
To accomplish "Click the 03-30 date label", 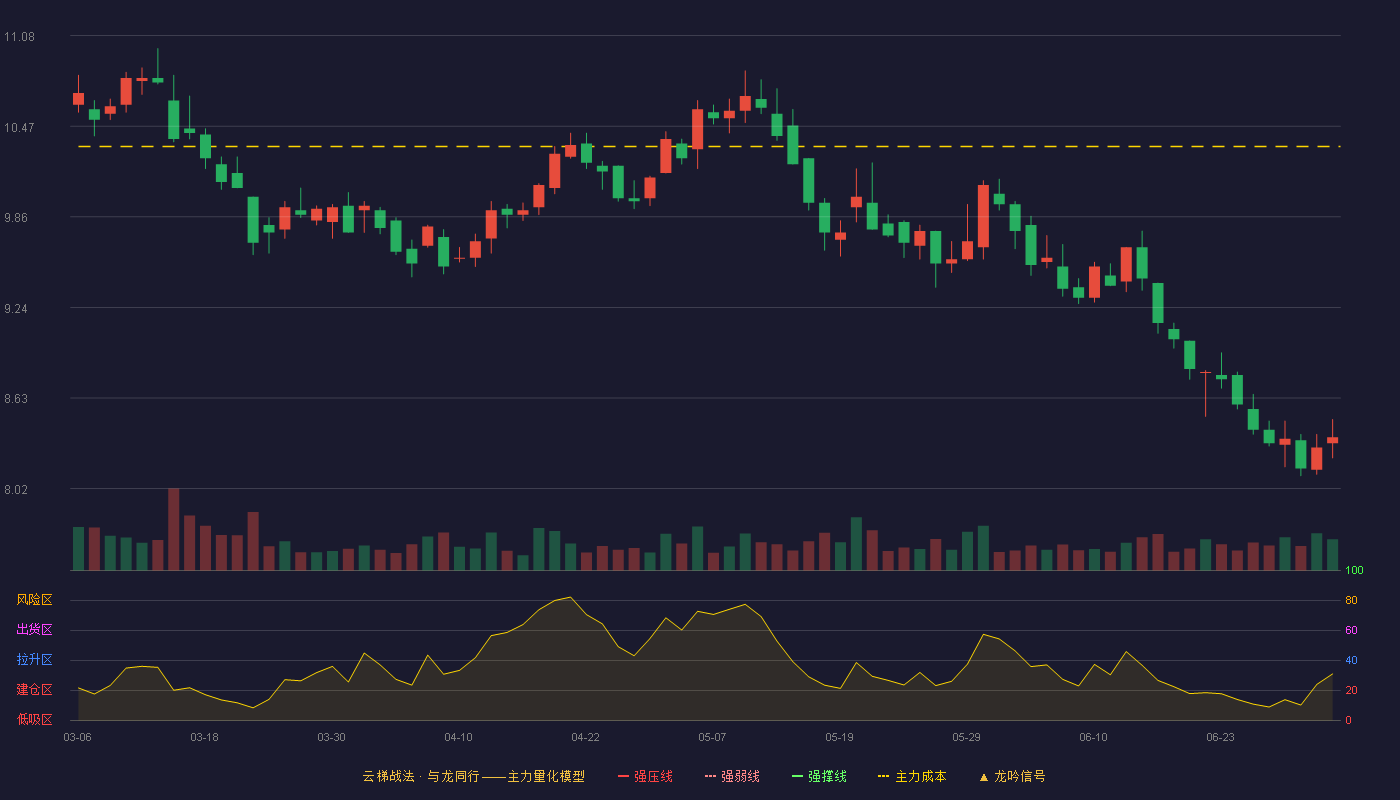I will click(331, 737).
